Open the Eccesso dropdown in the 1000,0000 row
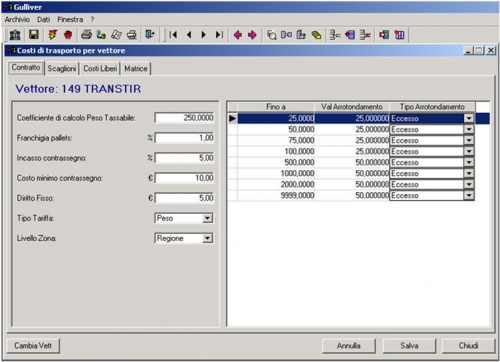The height and width of the screenshot is (362, 500). coord(469,173)
